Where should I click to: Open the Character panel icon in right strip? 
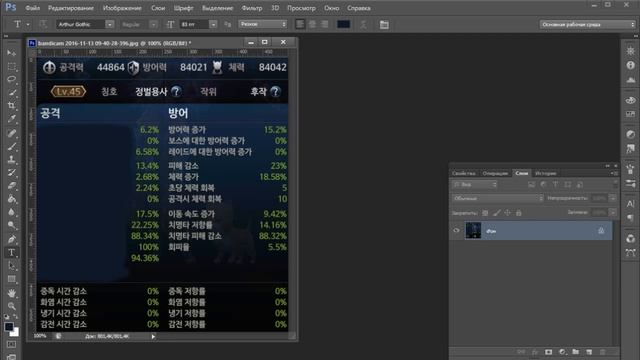tap(631, 203)
